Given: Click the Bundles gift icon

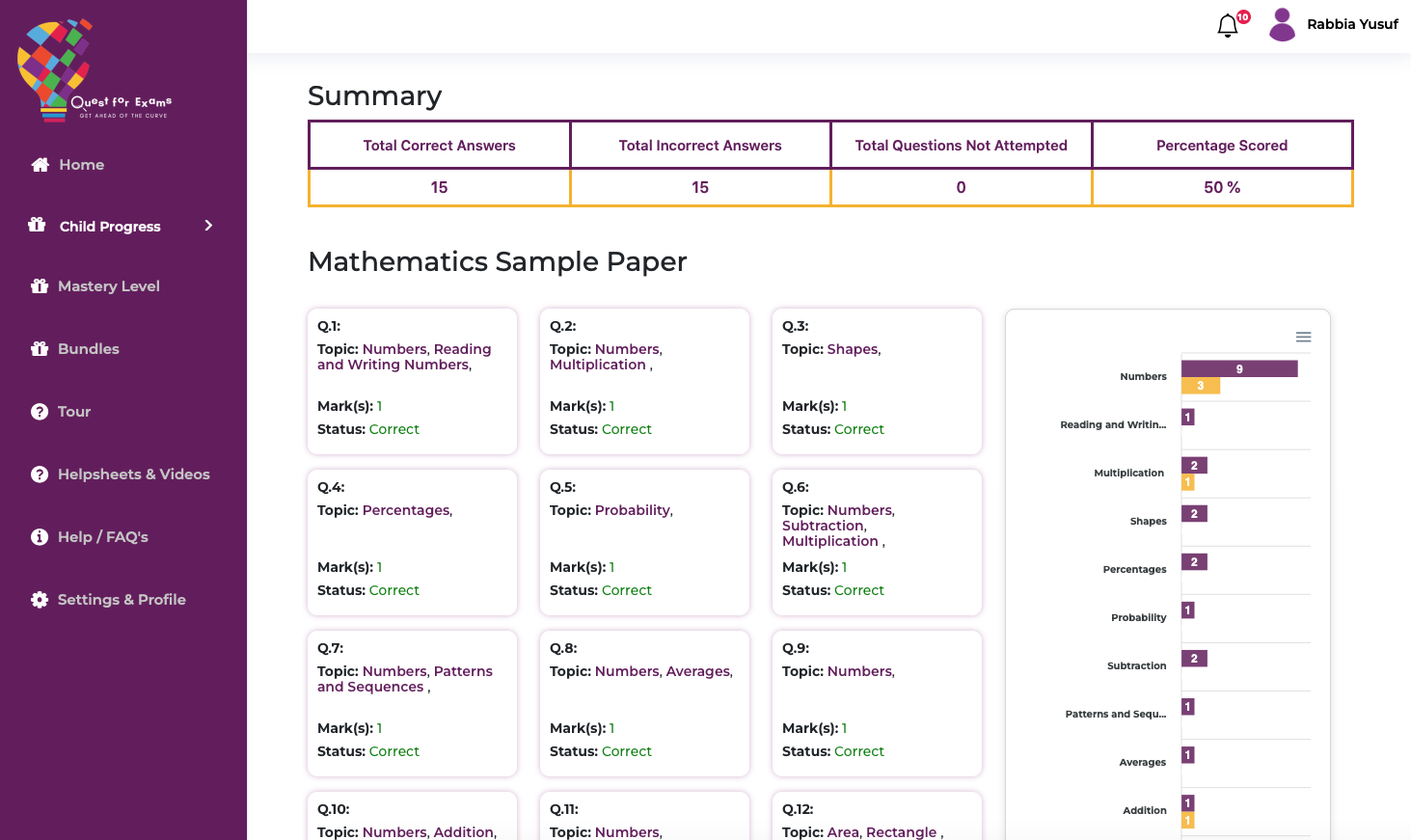Looking at the screenshot, I should 40,349.
